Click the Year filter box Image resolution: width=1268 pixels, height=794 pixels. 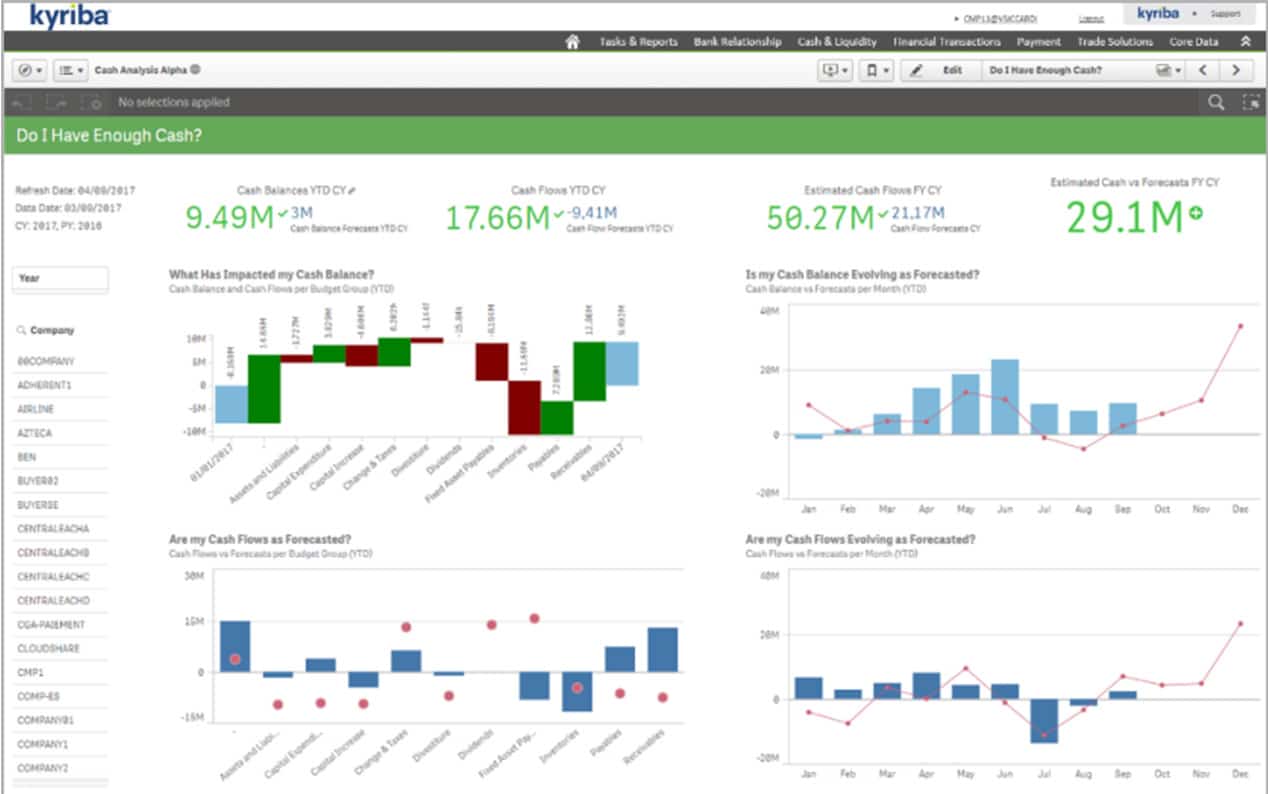tap(60, 279)
